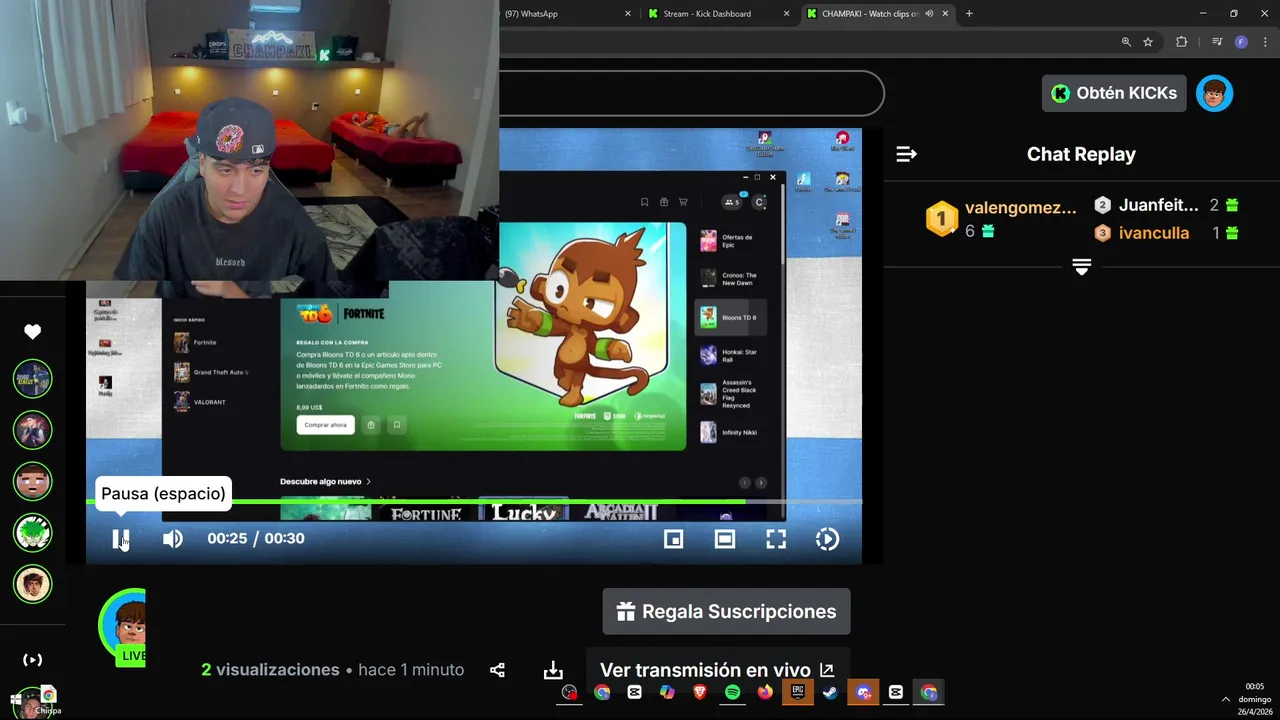
Task: Mute the CHAMPAKI tab audio indicator
Action: pos(929,14)
